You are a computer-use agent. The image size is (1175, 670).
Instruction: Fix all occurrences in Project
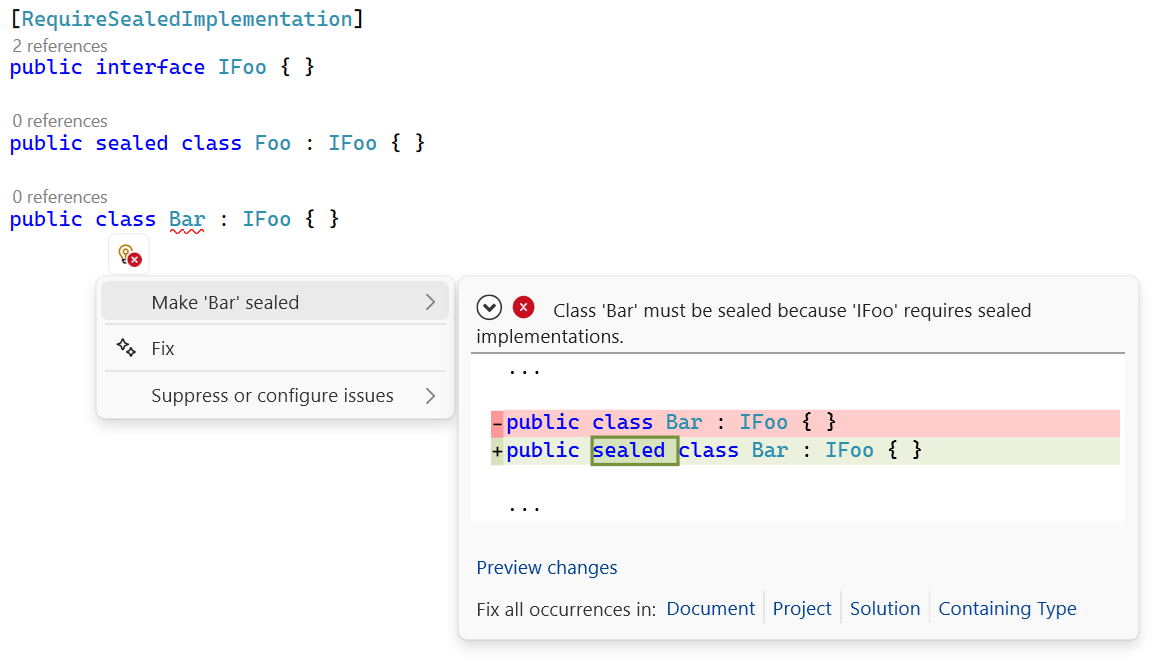pyautogui.click(x=802, y=609)
